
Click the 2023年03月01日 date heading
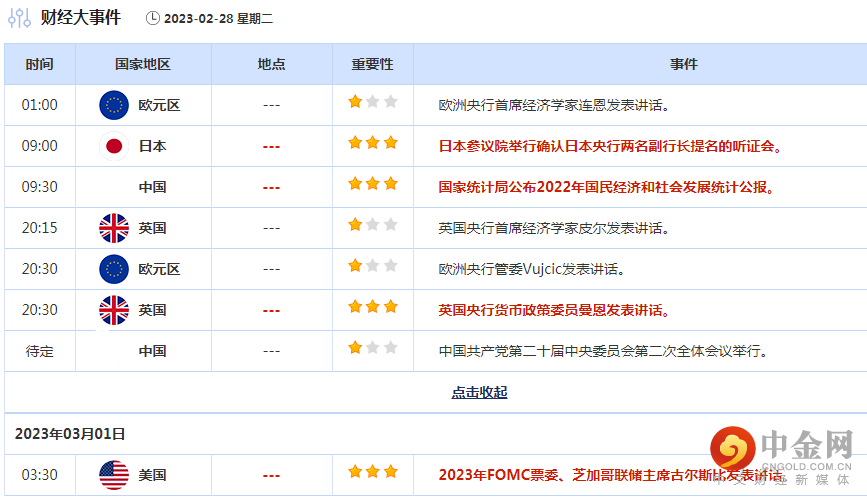point(70,434)
